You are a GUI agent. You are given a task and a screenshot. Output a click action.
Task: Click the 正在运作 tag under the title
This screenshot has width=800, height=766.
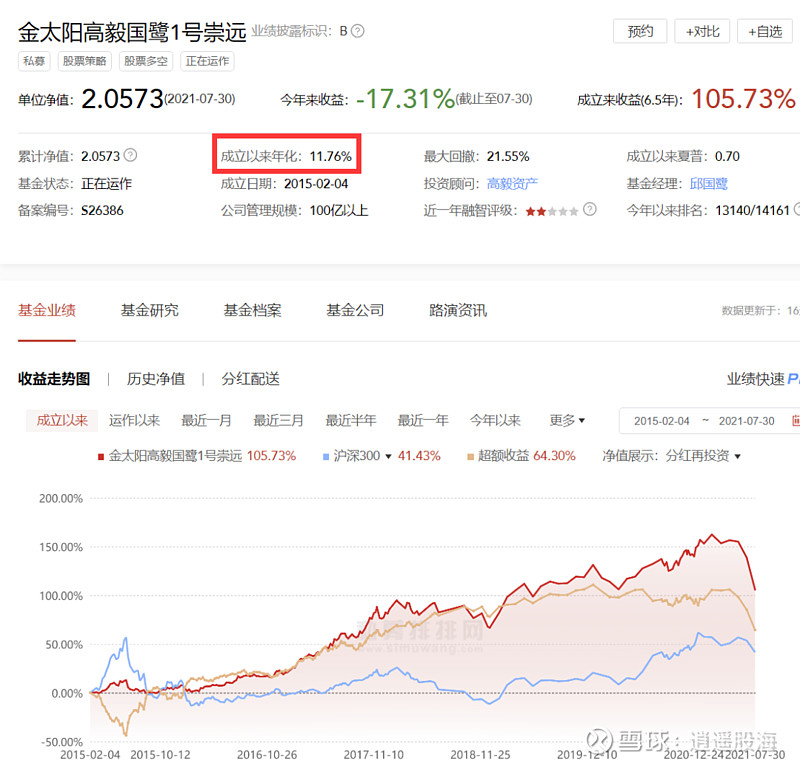207,61
